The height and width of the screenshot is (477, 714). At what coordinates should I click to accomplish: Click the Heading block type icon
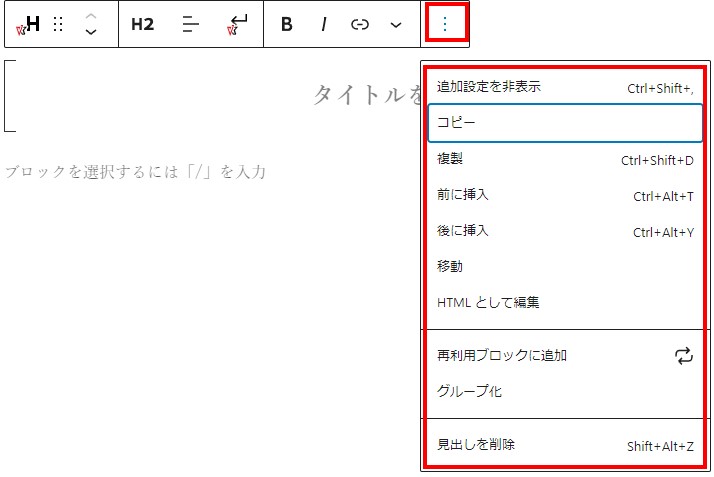point(31,25)
